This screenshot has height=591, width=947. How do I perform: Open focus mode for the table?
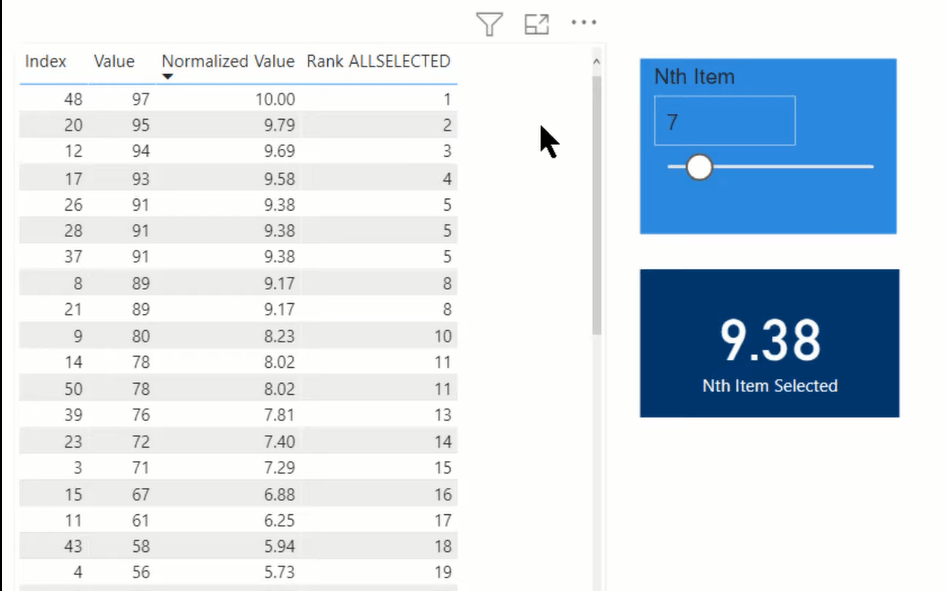click(536, 24)
